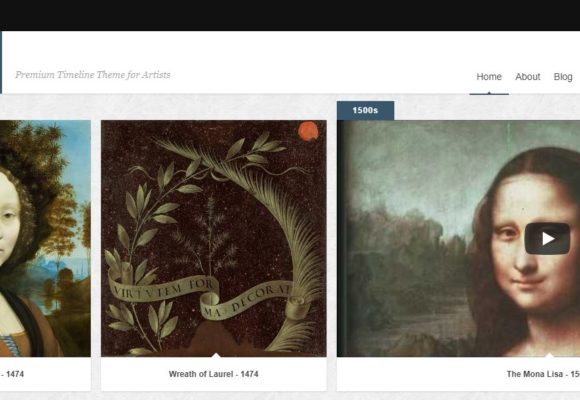580x400 pixels.
Task: Click the white caret below the Wreath painting
Action: coord(216,355)
